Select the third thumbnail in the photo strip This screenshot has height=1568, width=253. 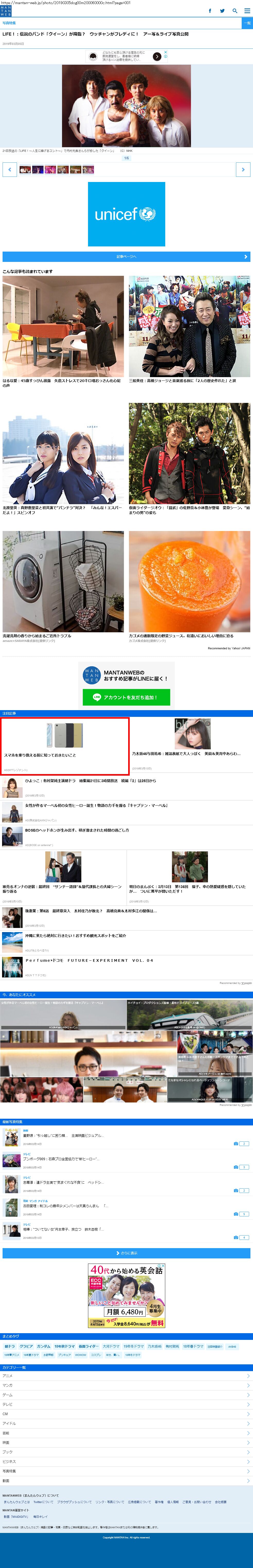(50, 170)
